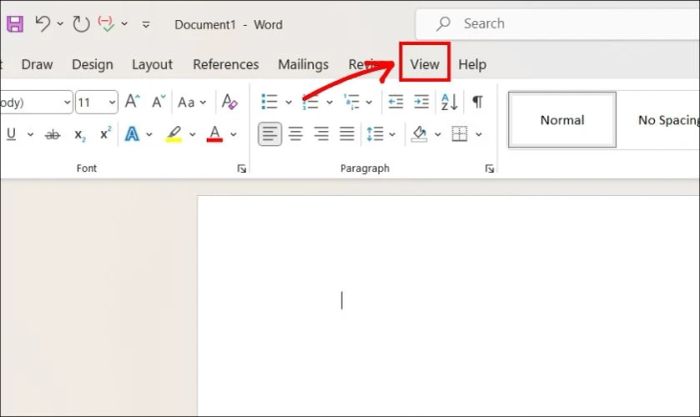Clear all formatting
This screenshot has width=700, height=417.
[229, 102]
